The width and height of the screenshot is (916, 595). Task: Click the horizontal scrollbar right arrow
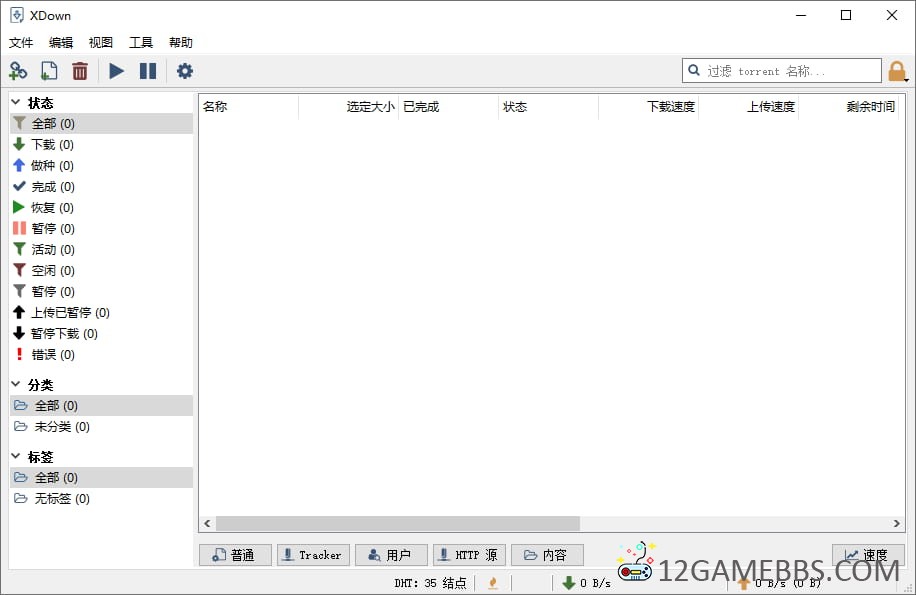(896, 523)
